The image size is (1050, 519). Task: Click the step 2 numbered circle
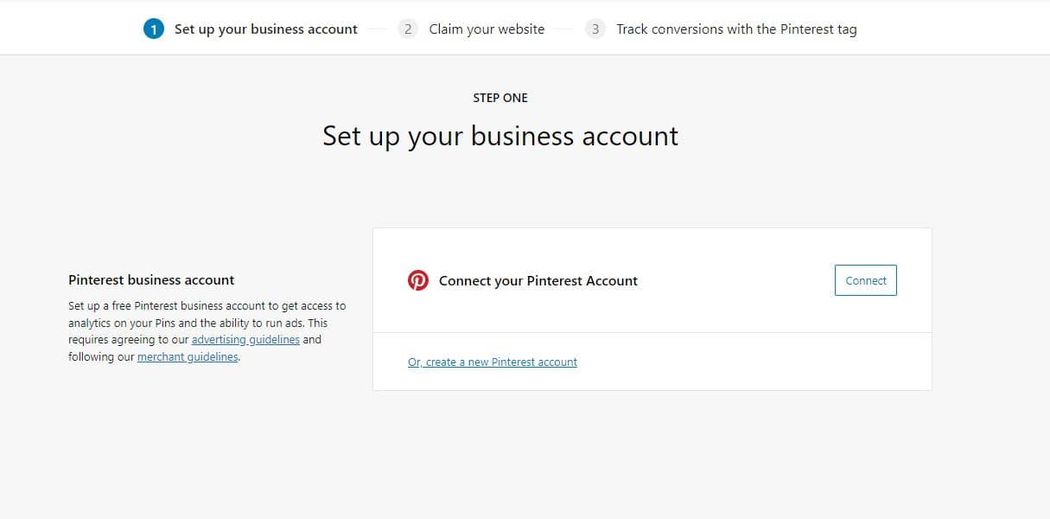(408, 29)
